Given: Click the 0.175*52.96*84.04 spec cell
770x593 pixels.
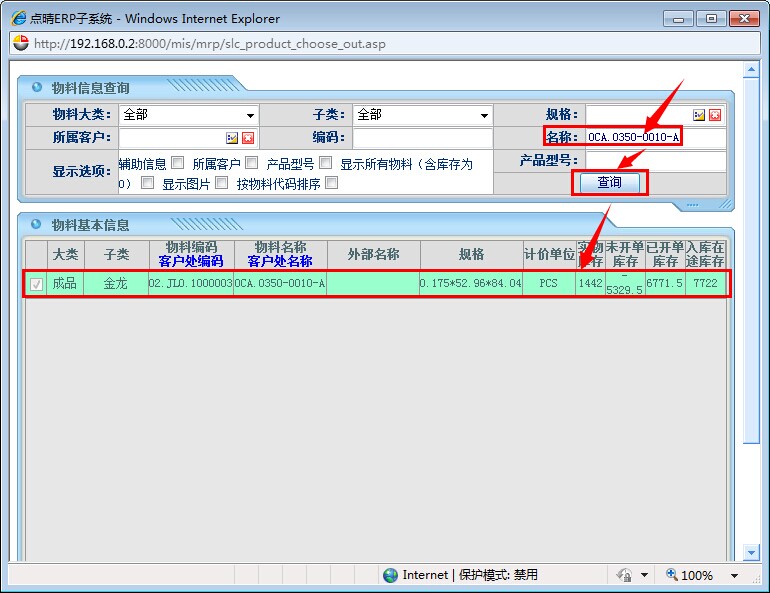Looking at the screenshot, I should [x=471, y=283].
